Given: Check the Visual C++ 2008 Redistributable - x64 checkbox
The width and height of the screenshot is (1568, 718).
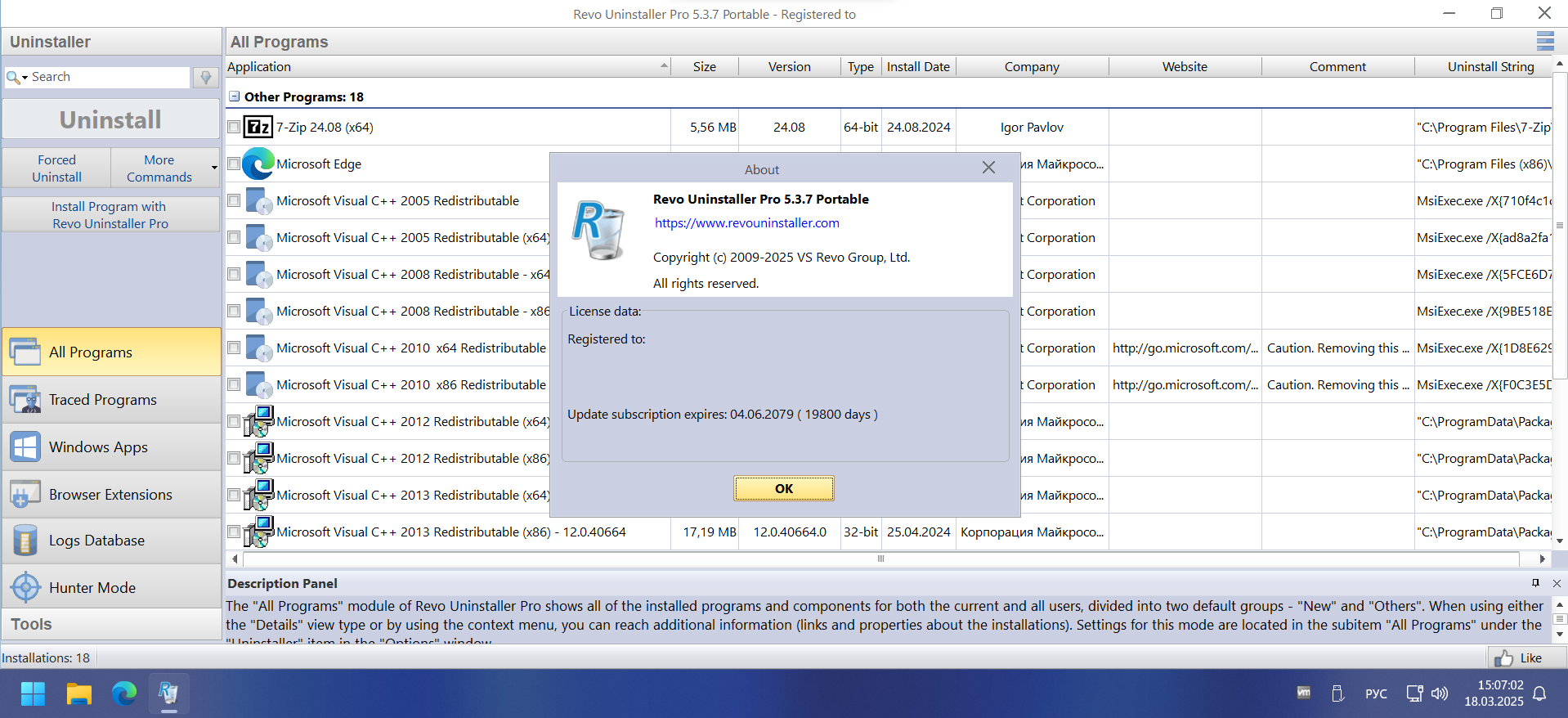Looking at the screenshot, I should (x=234, y=274).
